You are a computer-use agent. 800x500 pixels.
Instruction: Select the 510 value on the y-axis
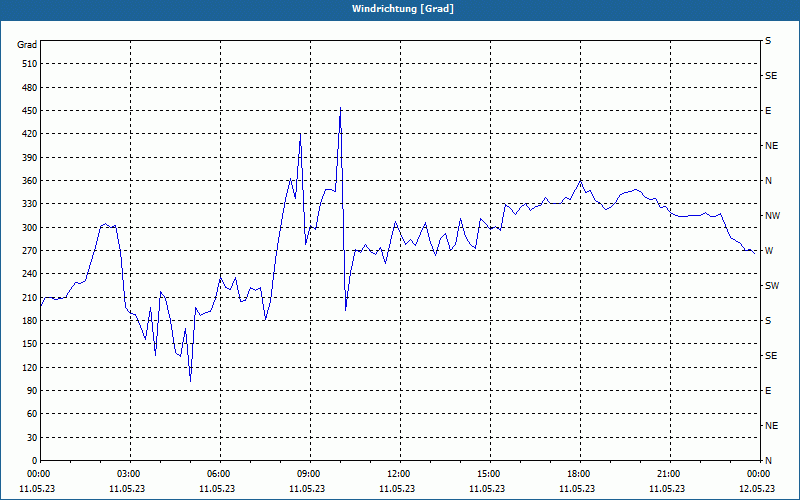(30, 64)
